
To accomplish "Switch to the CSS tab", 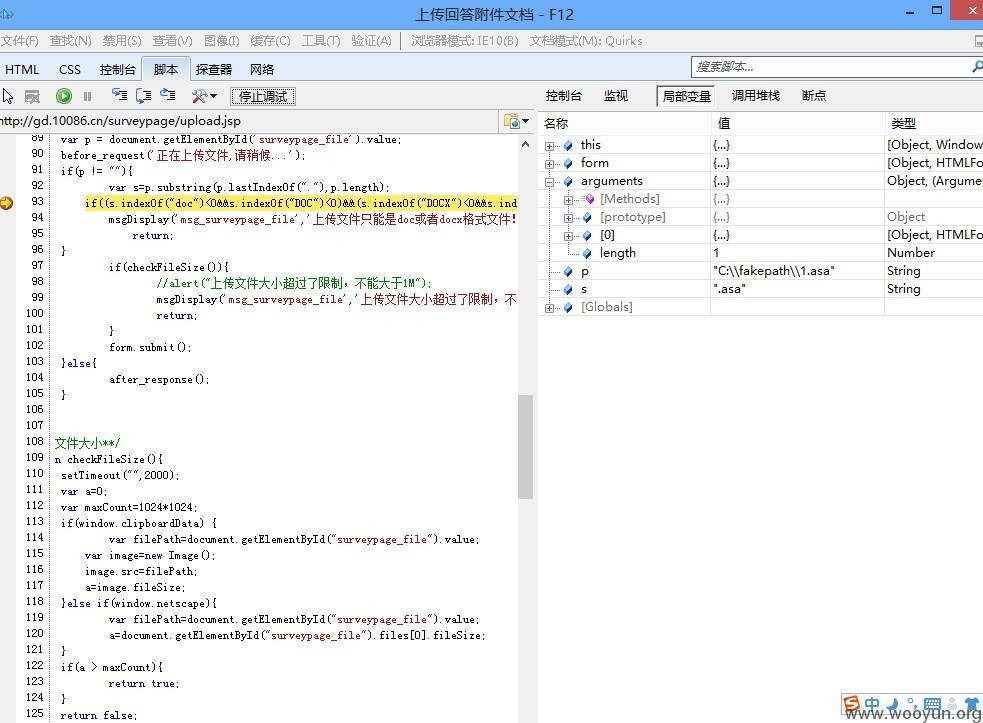I will click(70, 70).
